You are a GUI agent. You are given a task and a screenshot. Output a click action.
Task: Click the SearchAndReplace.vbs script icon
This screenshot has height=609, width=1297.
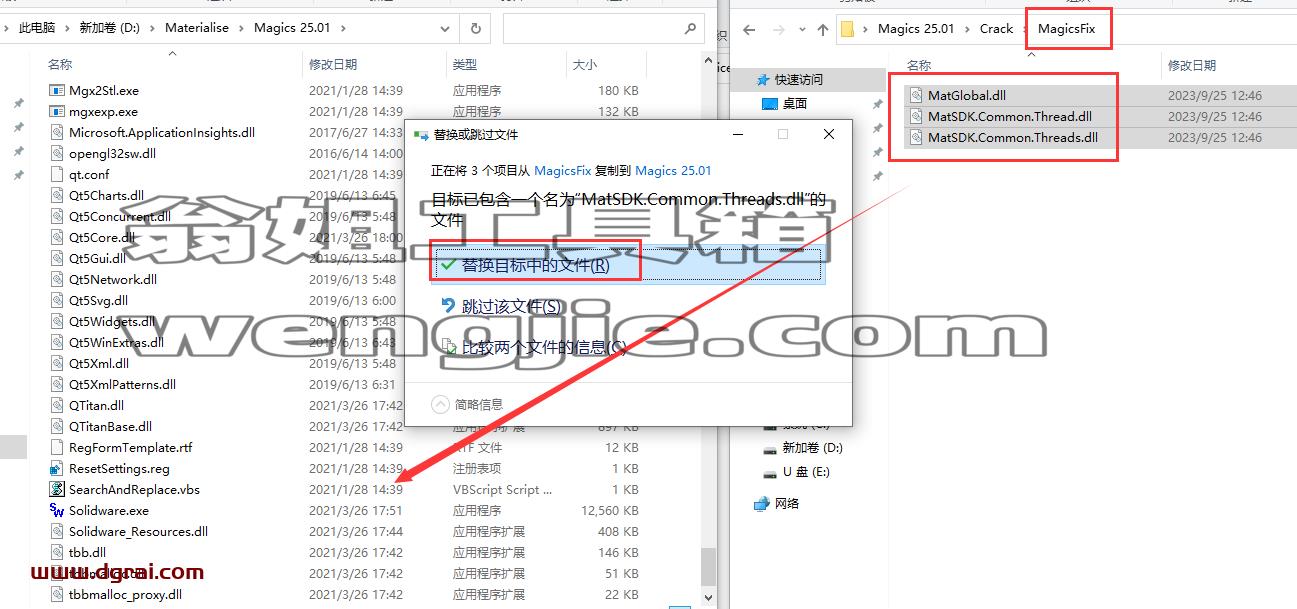[x=57, y=489]
